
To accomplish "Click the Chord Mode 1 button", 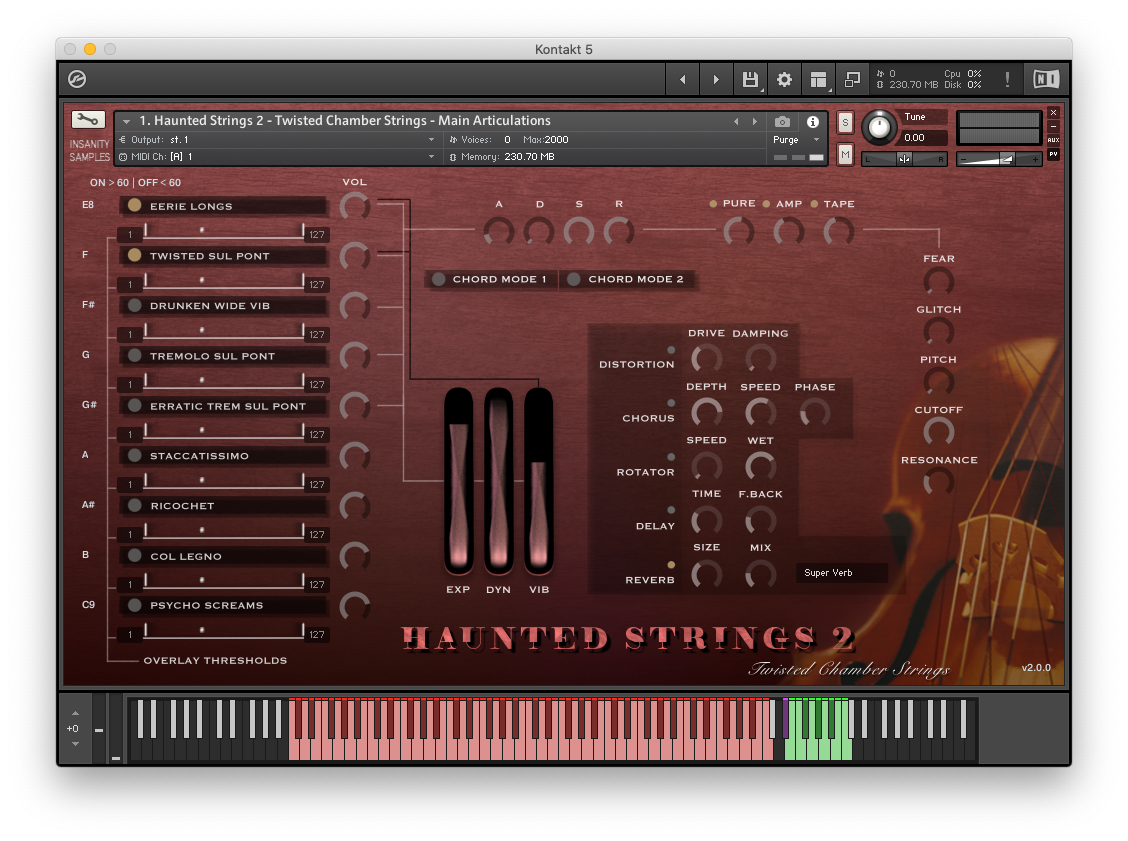I will [x=491, y=279].
